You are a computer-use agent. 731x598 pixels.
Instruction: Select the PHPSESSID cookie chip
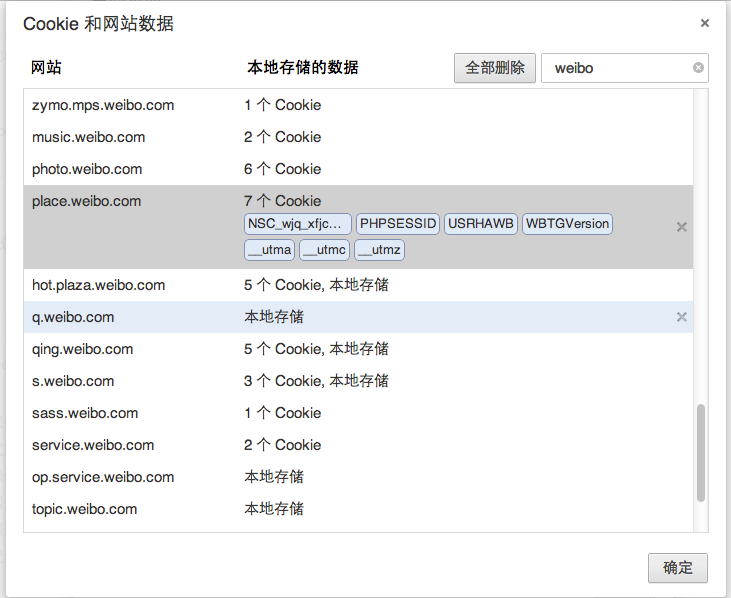(398, 224)
